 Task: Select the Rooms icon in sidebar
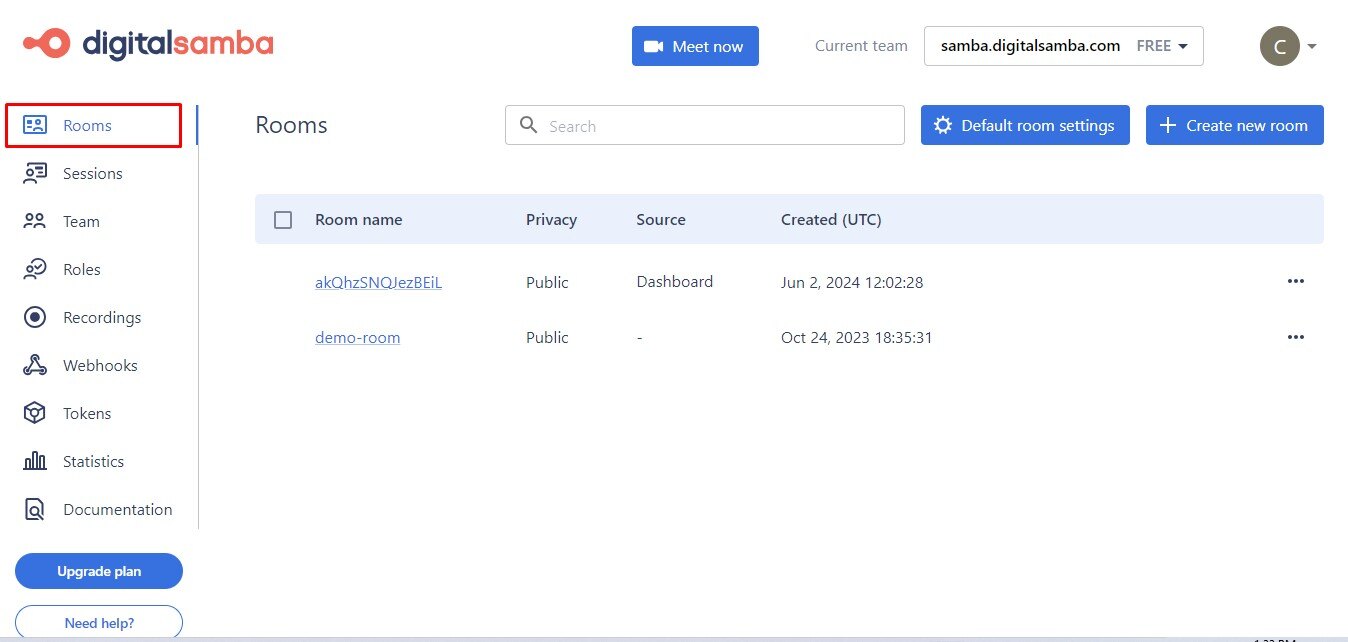(35, 125)
